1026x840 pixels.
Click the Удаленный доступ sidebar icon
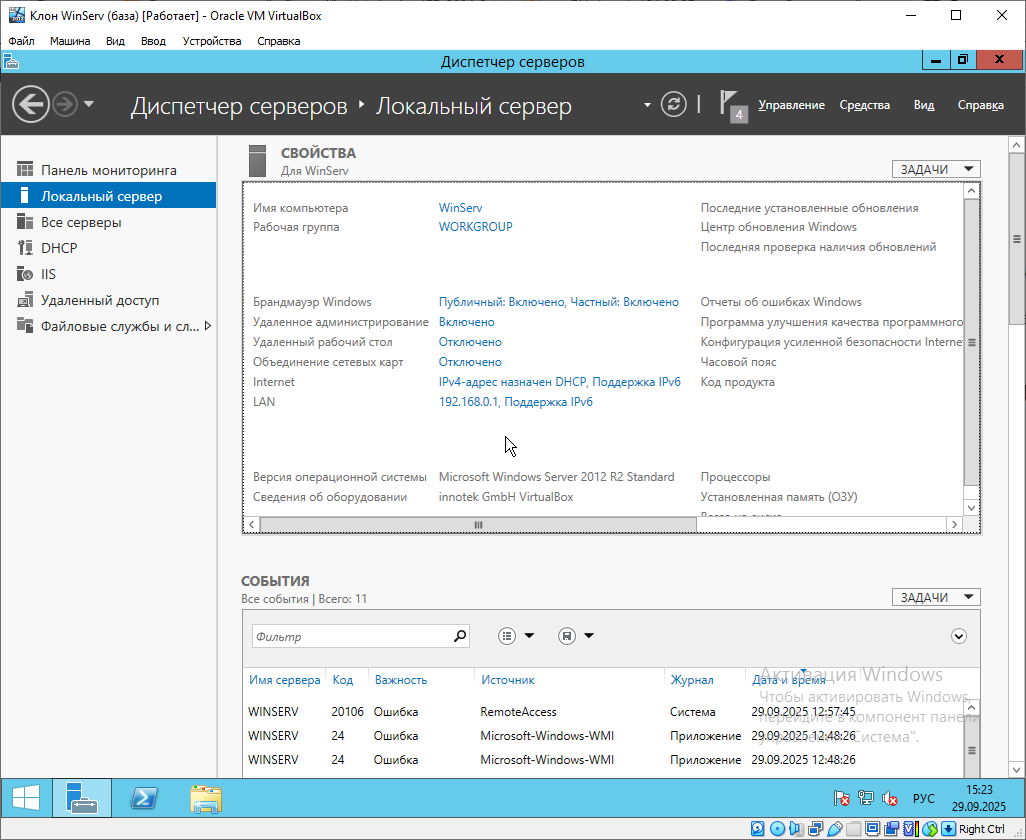point(25,300)
